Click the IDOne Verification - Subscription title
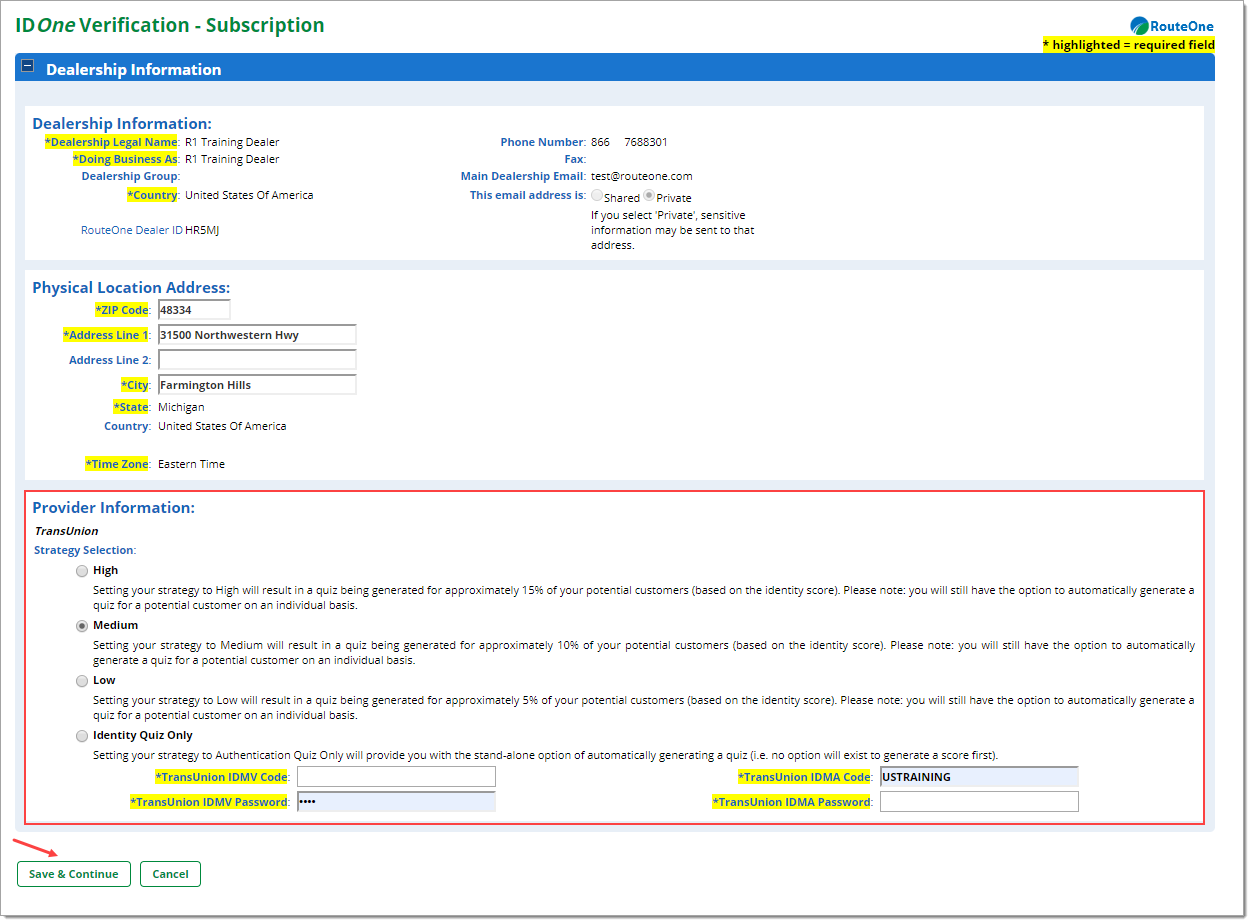 pyautogui.click(x=170, y=25)
